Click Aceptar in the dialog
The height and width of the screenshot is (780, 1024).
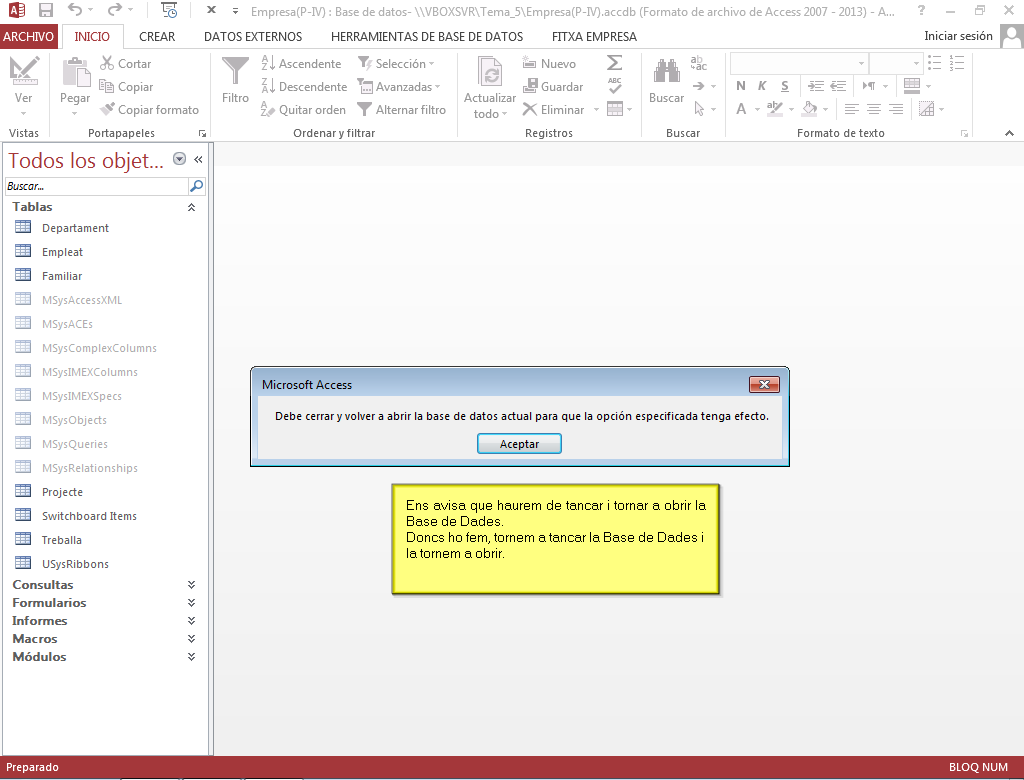click(519, 444)
